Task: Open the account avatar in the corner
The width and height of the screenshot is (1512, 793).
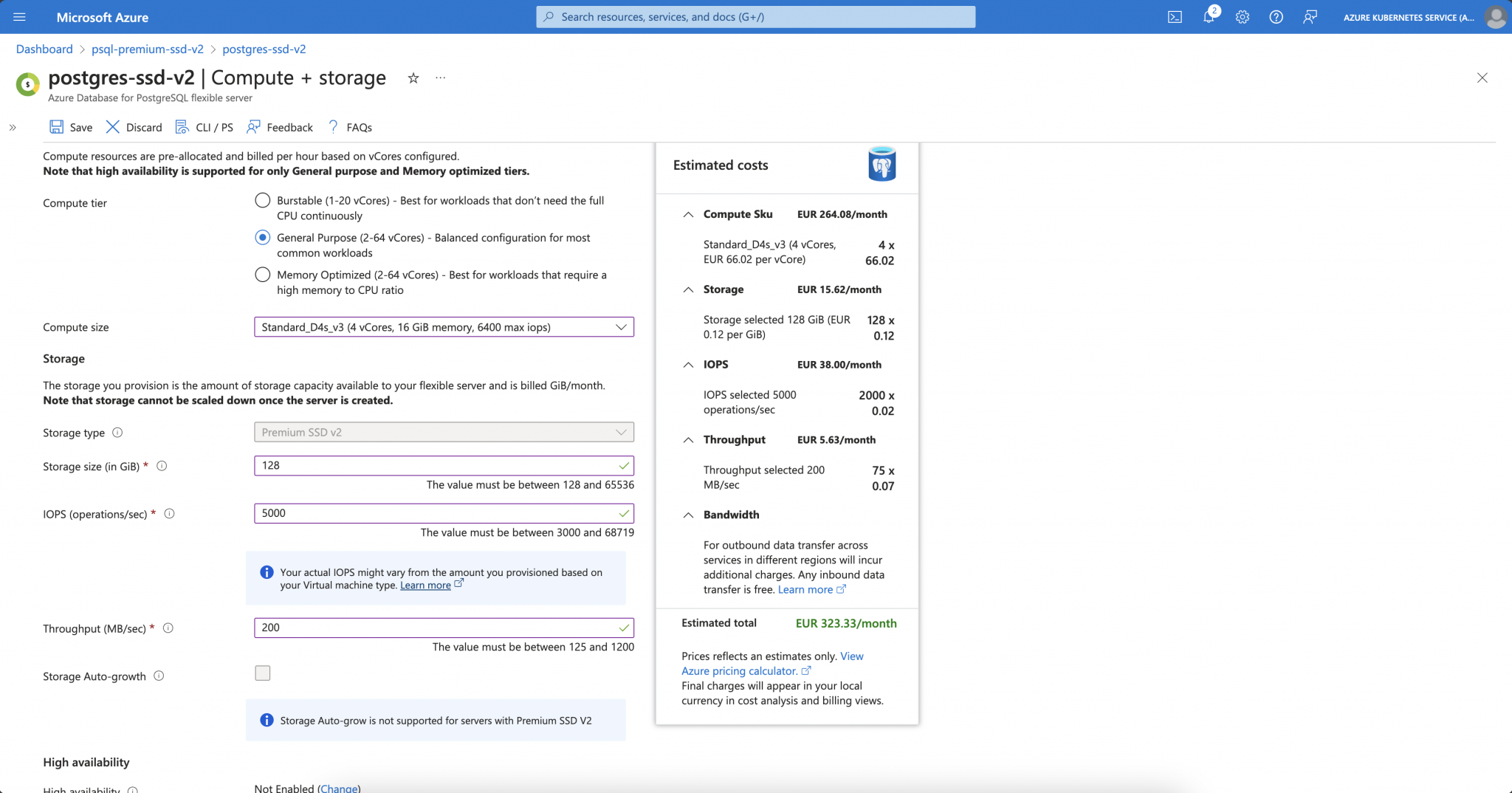Action: click(x=1496, y=16)
